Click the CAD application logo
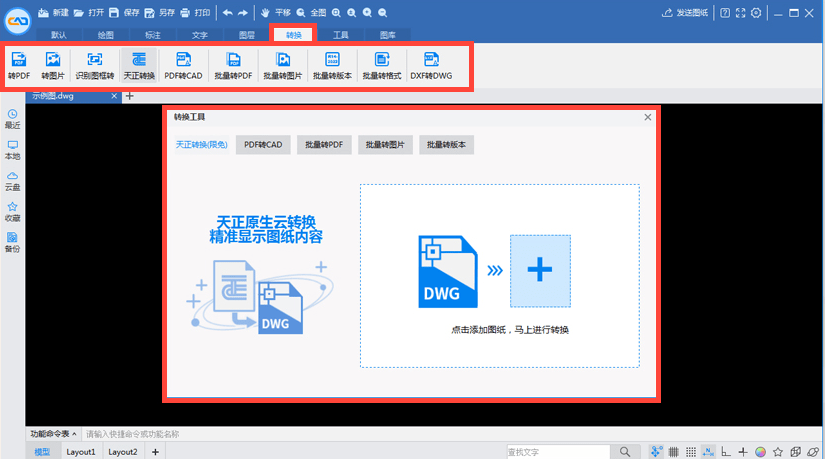Screen dimensions: 825x459 (17, 21)
